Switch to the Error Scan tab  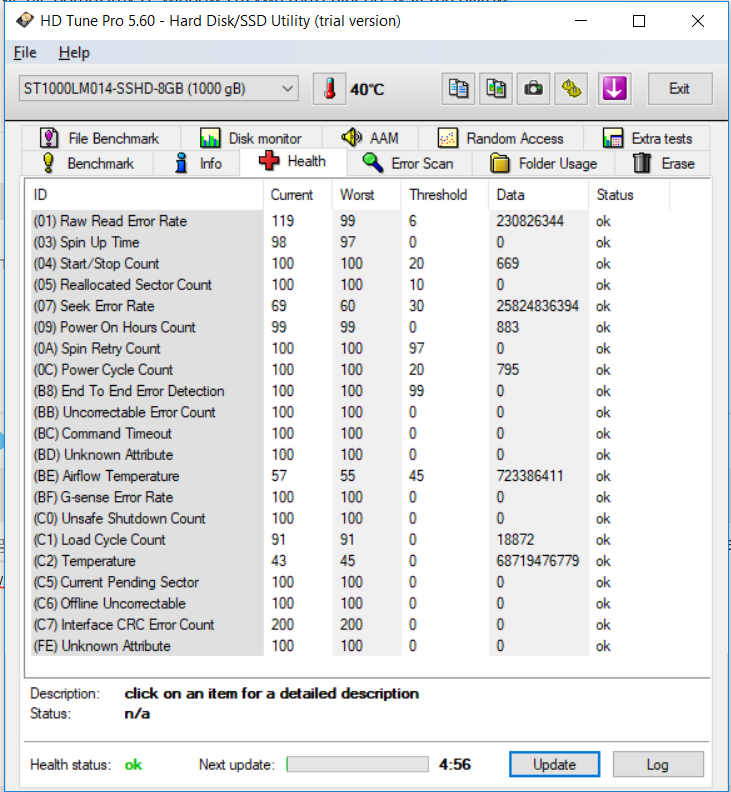click(409, 163)
